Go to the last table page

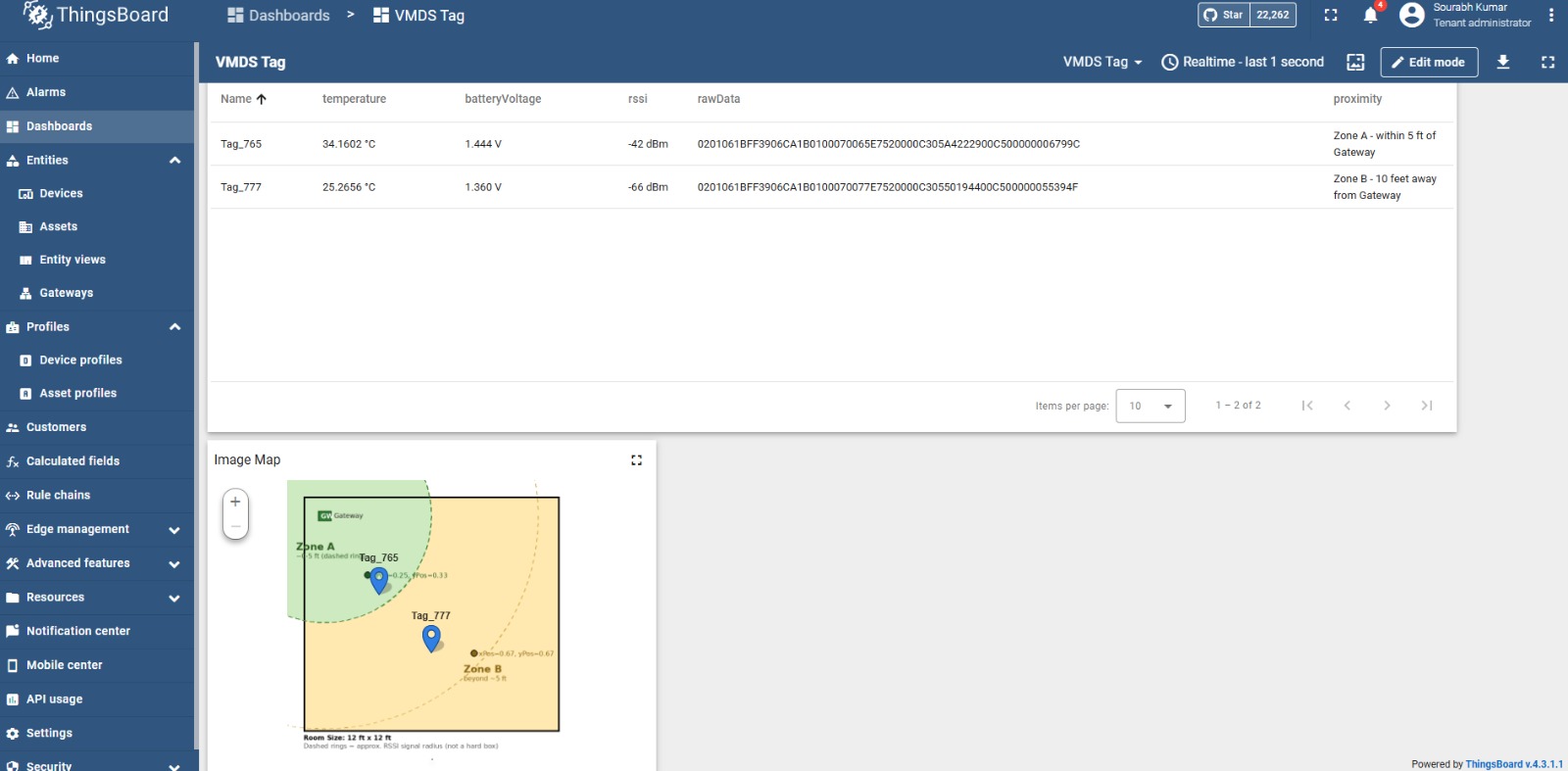pos(1427,406)
